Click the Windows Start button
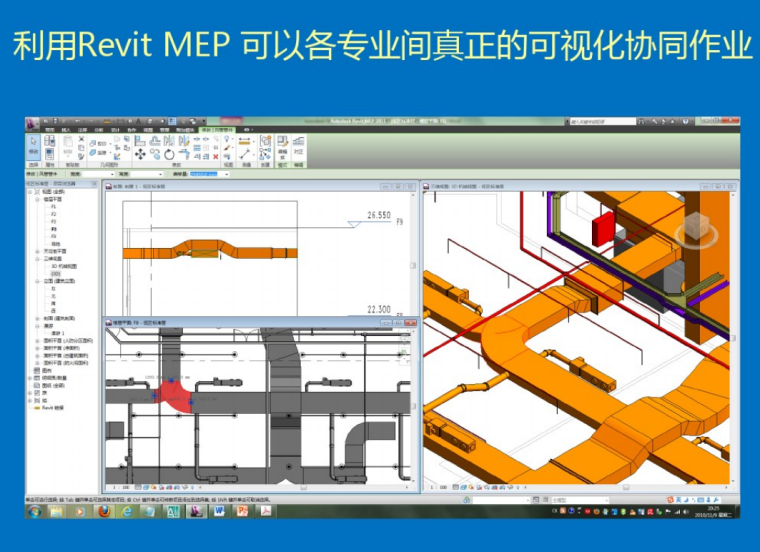The height and width of the screenshot is (552, 760). [35, 511]
